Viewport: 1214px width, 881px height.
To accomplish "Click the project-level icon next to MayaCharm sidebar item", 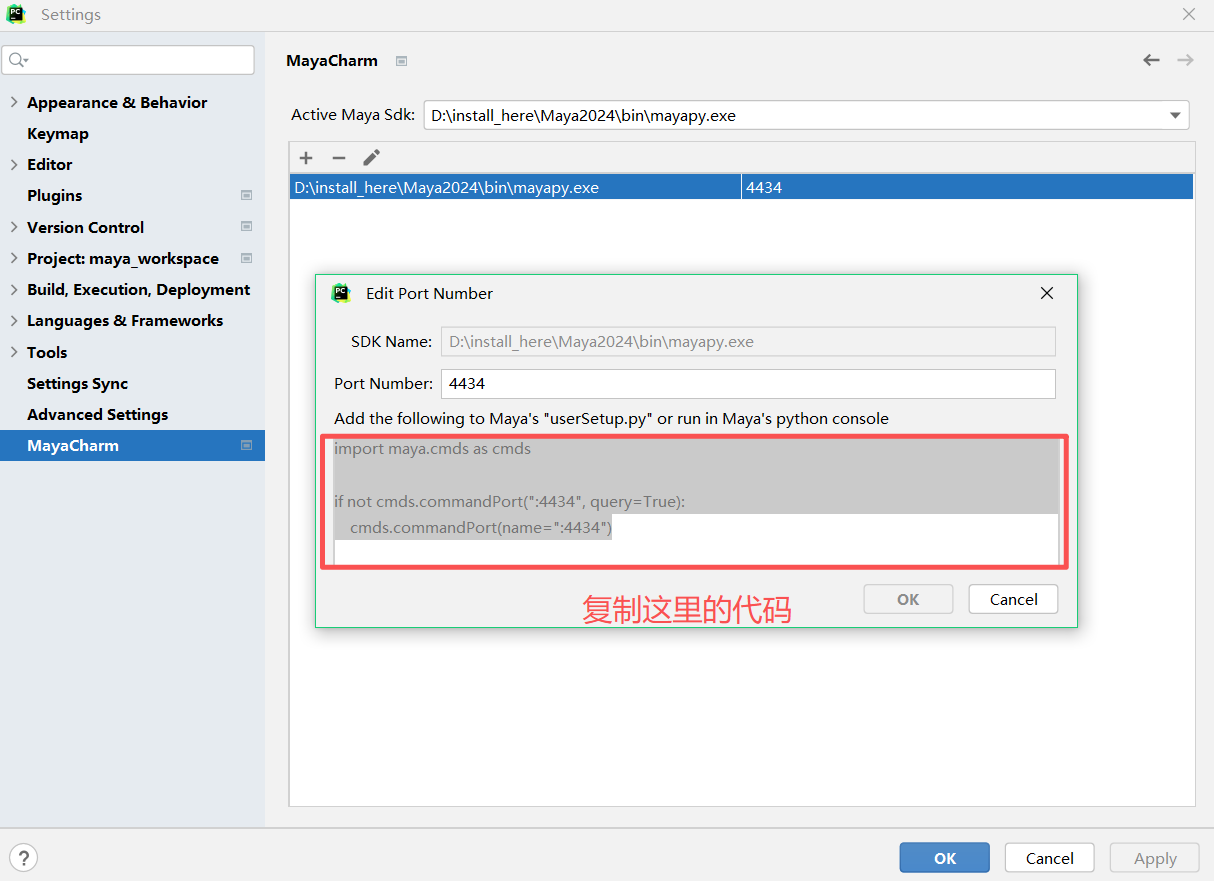I will (246, 445).
